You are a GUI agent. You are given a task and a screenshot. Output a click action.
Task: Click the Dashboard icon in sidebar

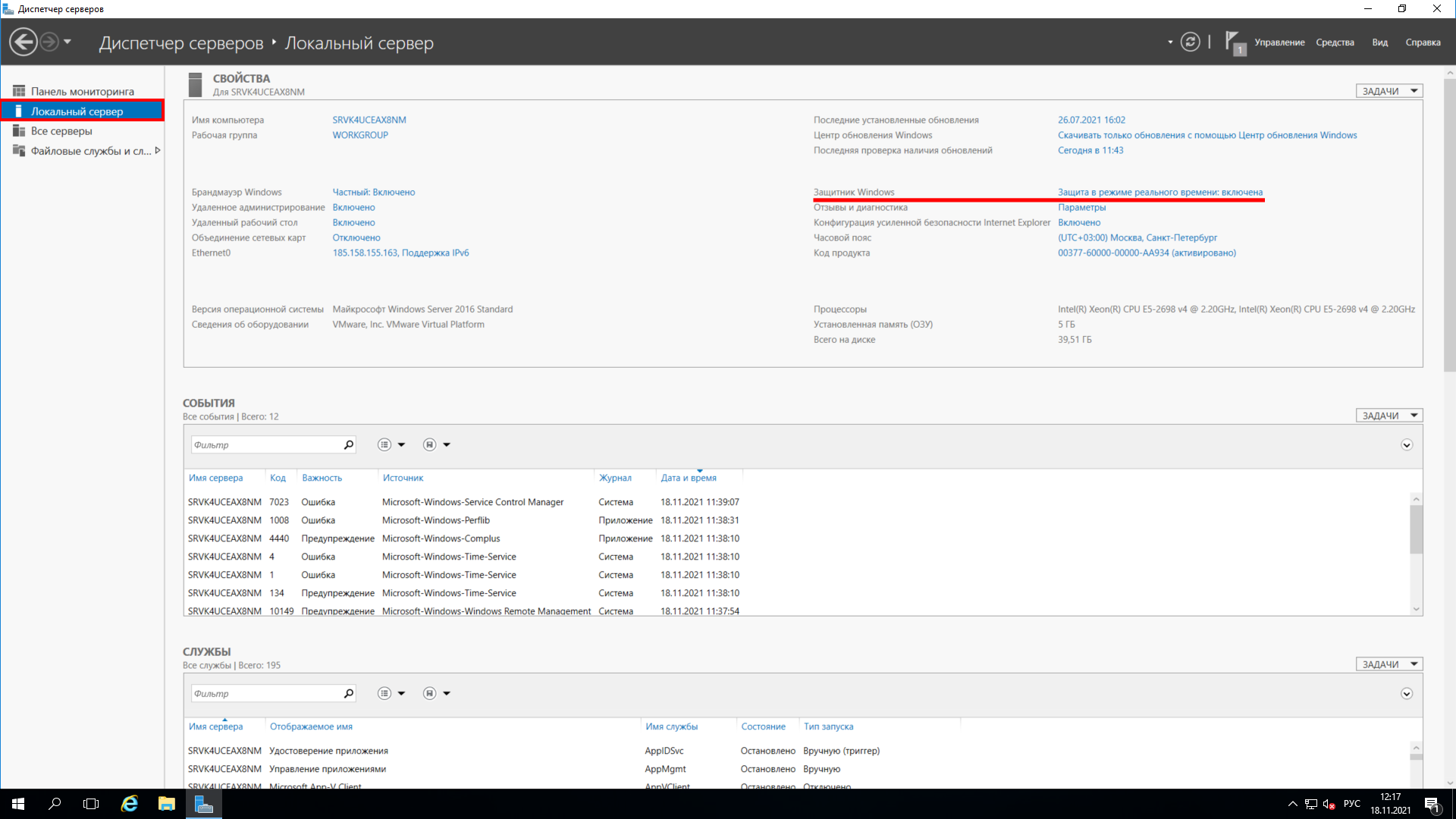coord(19,91)
